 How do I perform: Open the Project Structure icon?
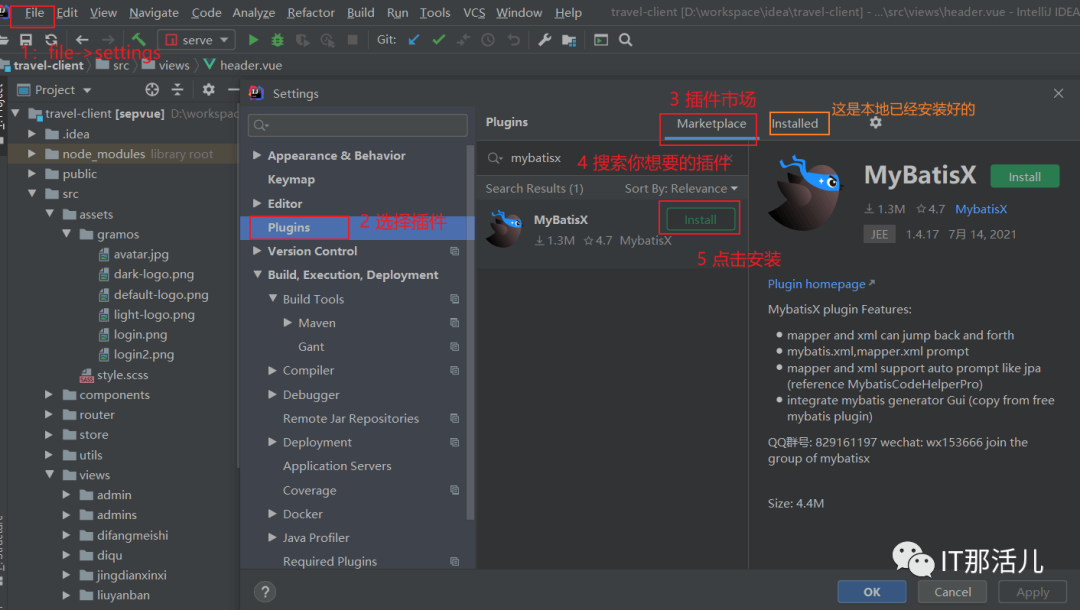tap(569, 40)
